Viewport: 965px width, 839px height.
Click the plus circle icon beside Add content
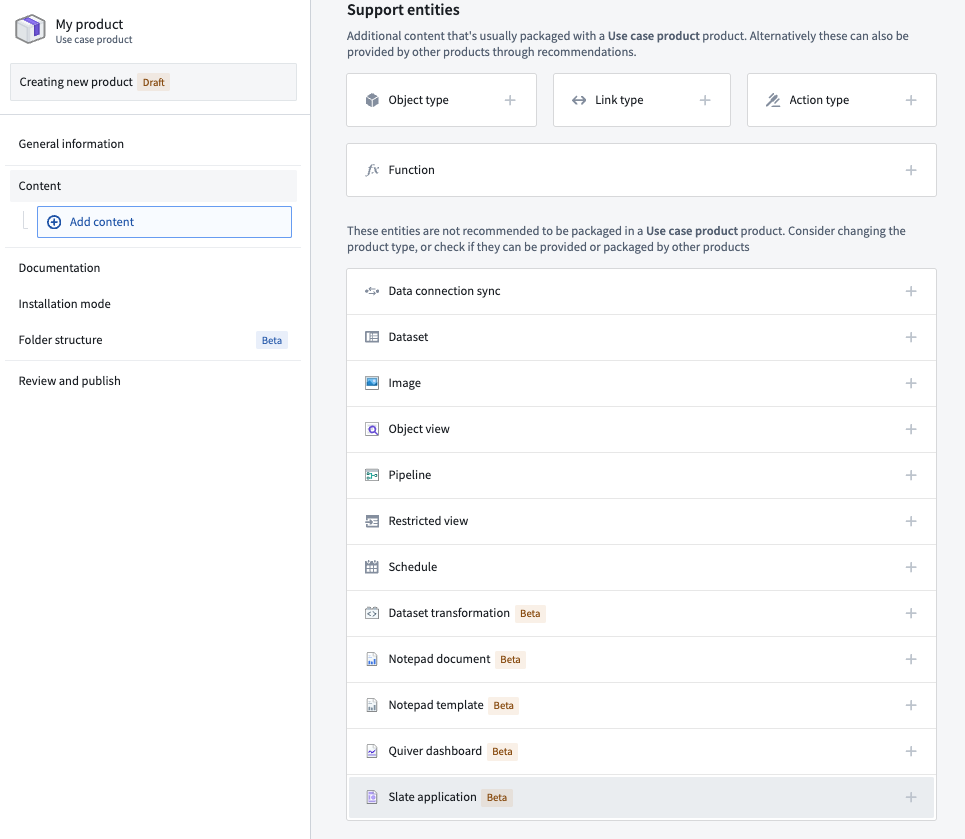pyautogui.click(x=54, y=222)
